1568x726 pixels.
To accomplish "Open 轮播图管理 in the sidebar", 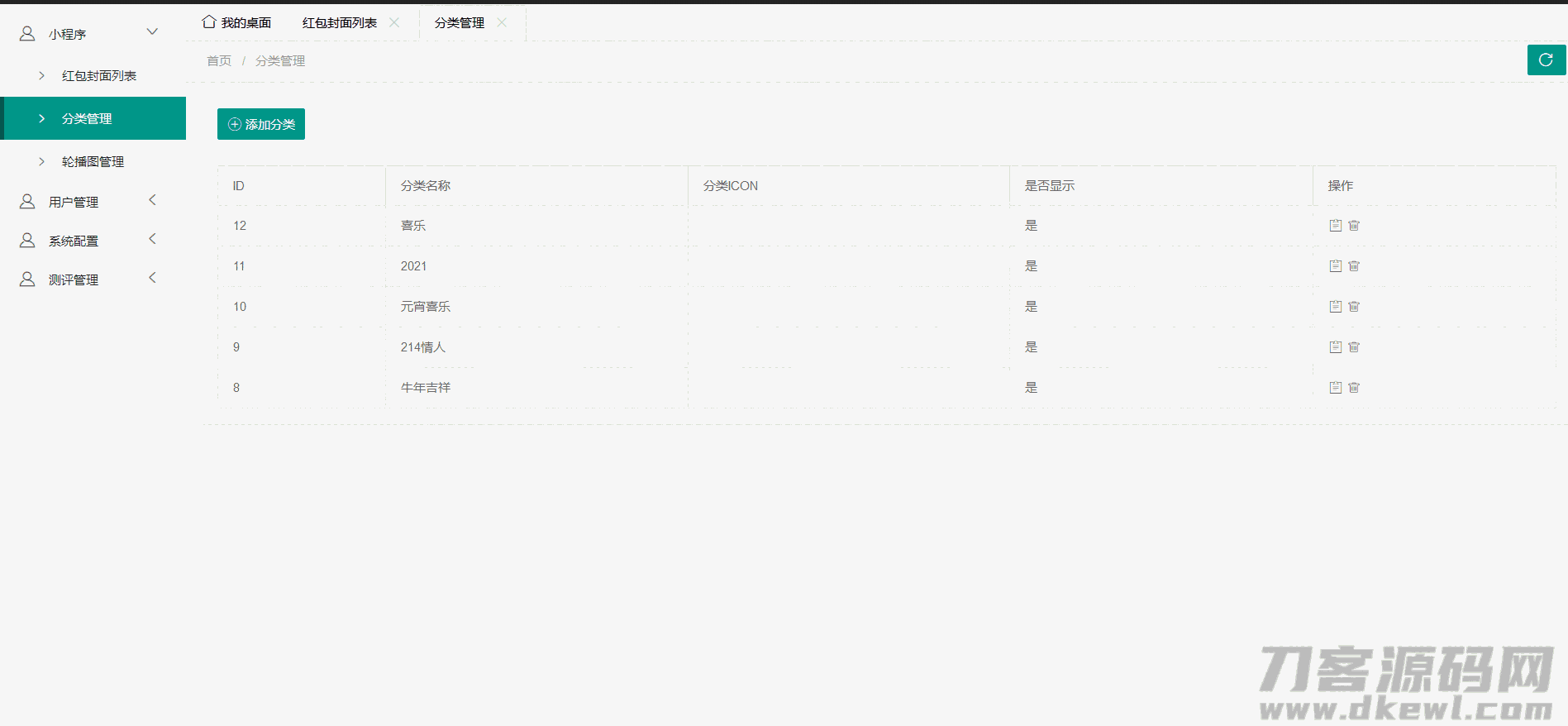I will pyautogui.click(x=93, y=161).
